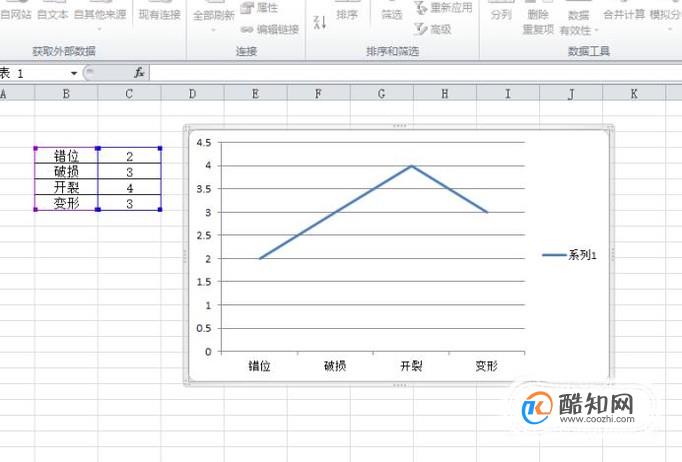Select column K header

pyautogui.click(x=634, y=94)
